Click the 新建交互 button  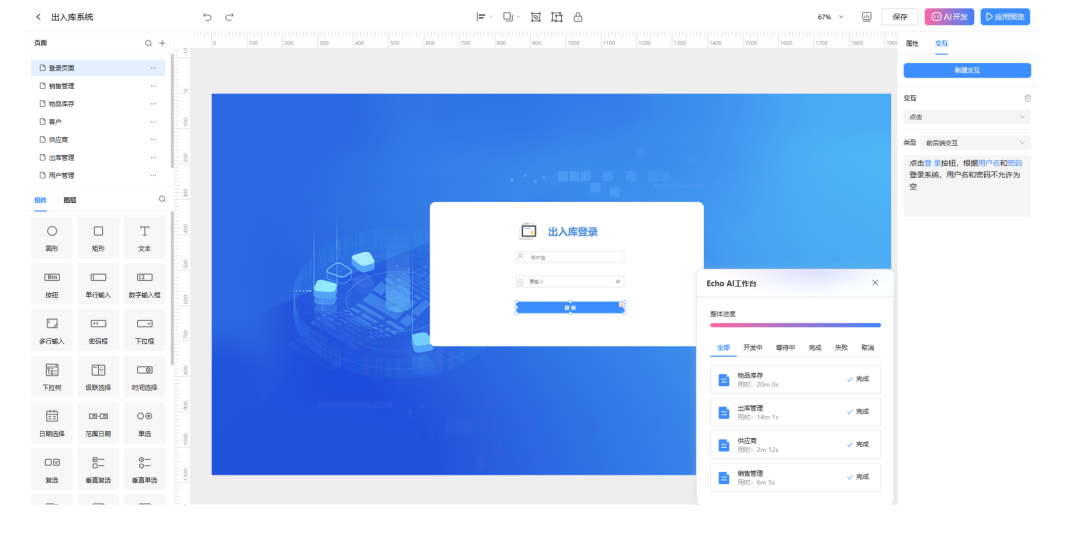point(967,70)
